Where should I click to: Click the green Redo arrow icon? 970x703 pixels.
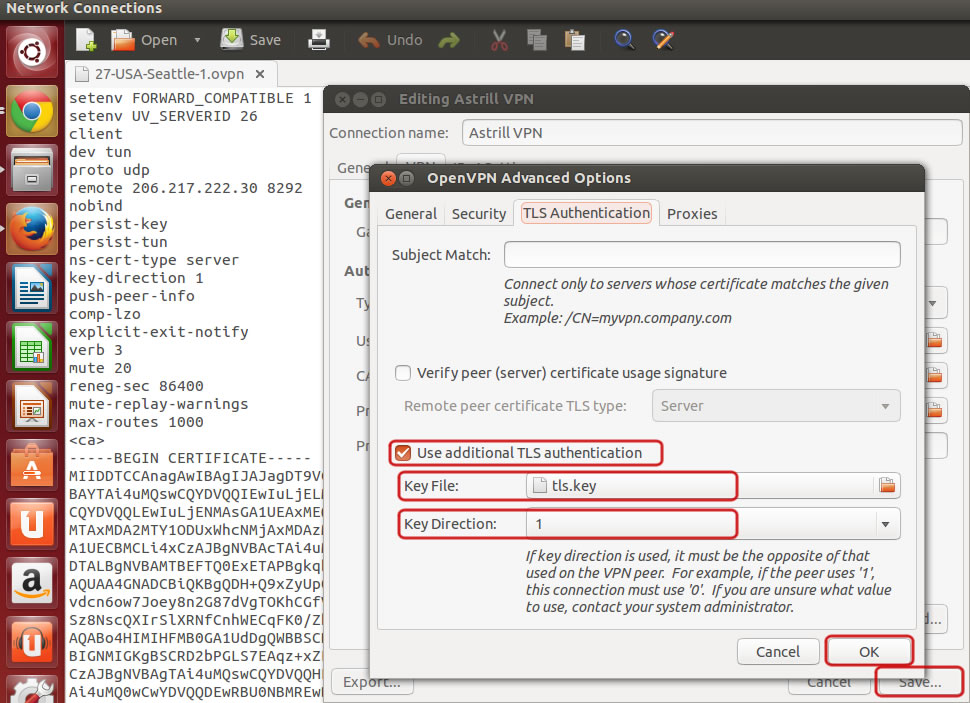tap(449, 41)
